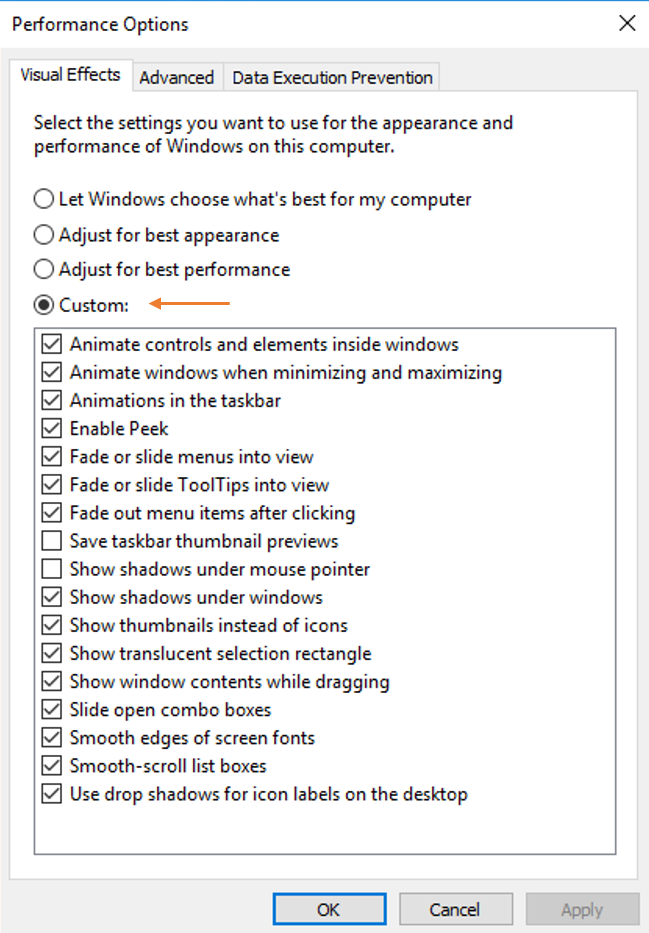Screen dimensions: 649x933
Task: Uncheck "Use drop shadows for icon labels on the desktop"
Action: tap(53, 793)
